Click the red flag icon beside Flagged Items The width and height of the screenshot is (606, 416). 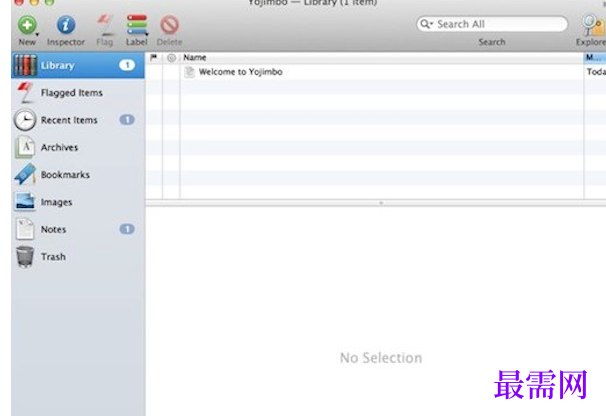(25, 92)
